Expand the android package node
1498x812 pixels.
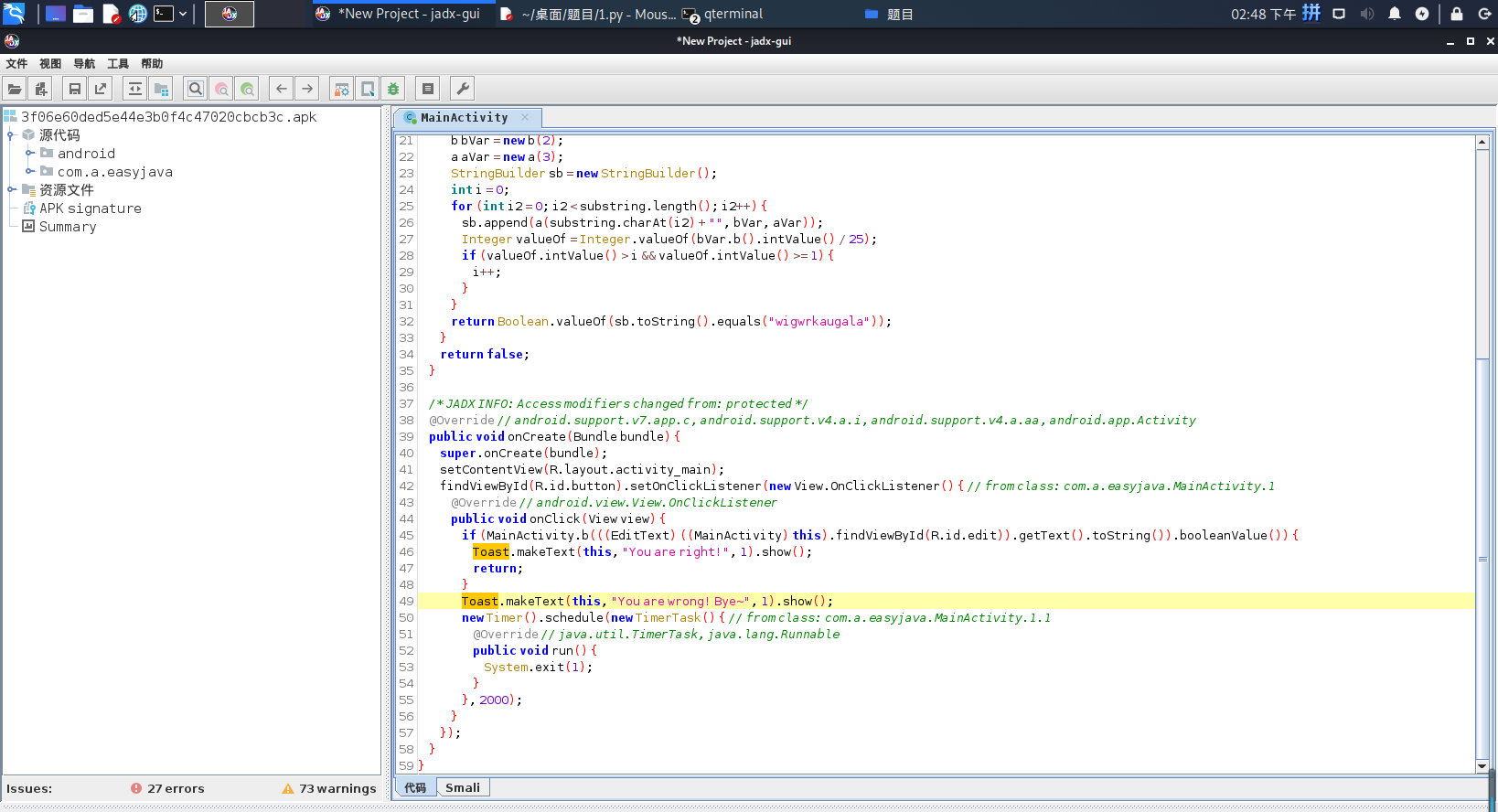(29, 154)
